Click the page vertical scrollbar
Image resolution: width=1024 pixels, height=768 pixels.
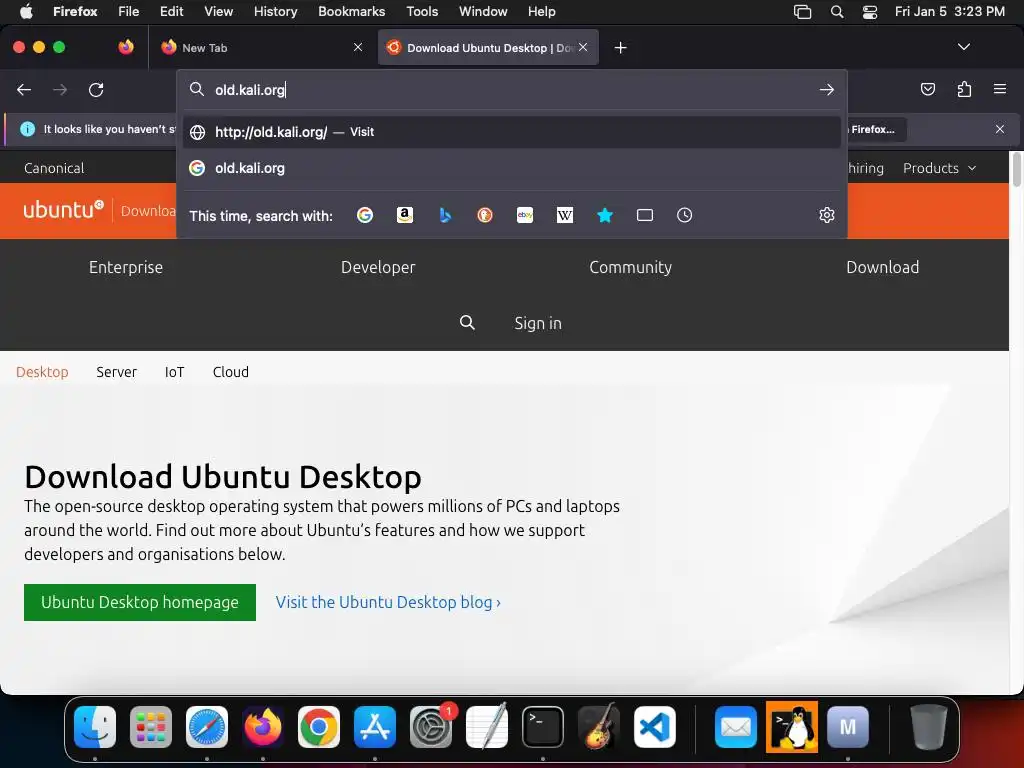point(1016,169)
